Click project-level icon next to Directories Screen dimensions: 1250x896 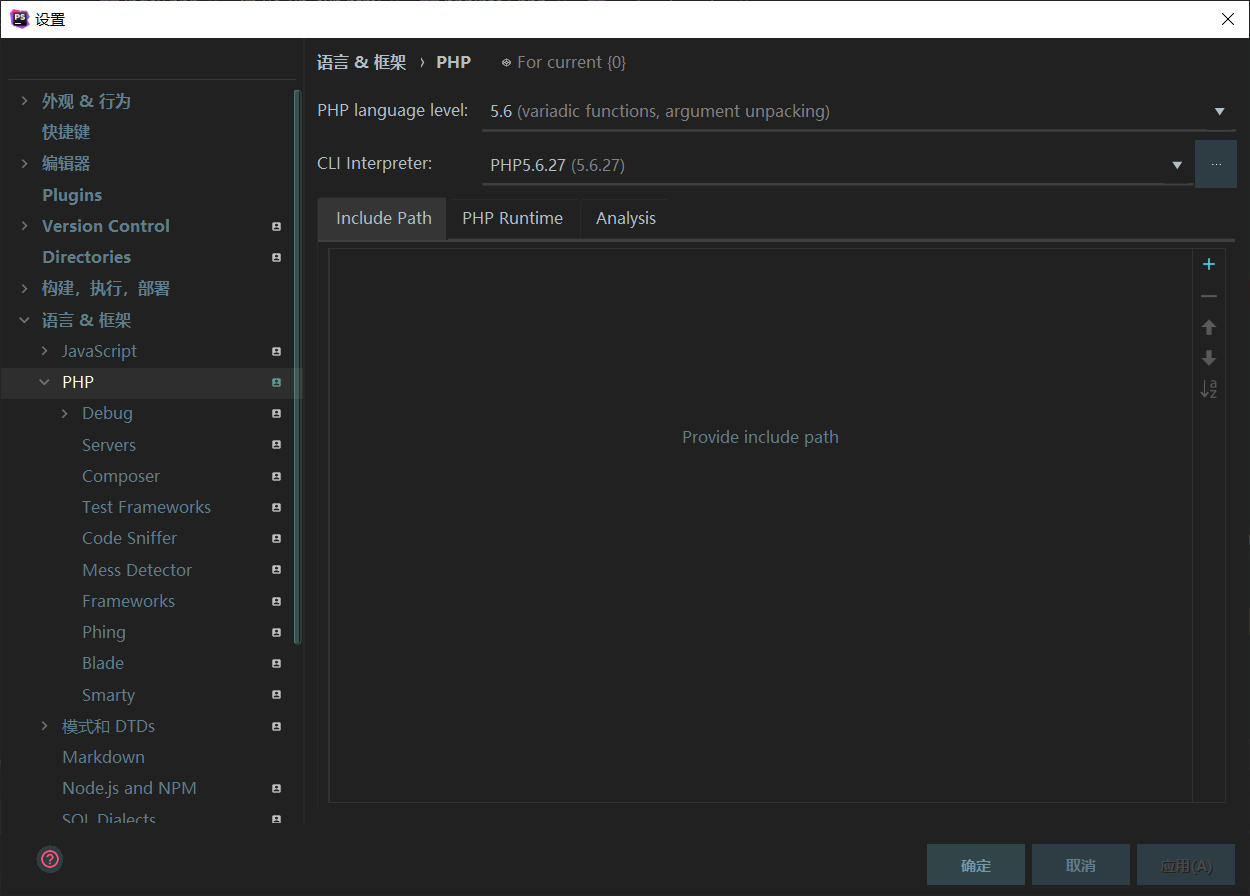[x=276, y=258]
